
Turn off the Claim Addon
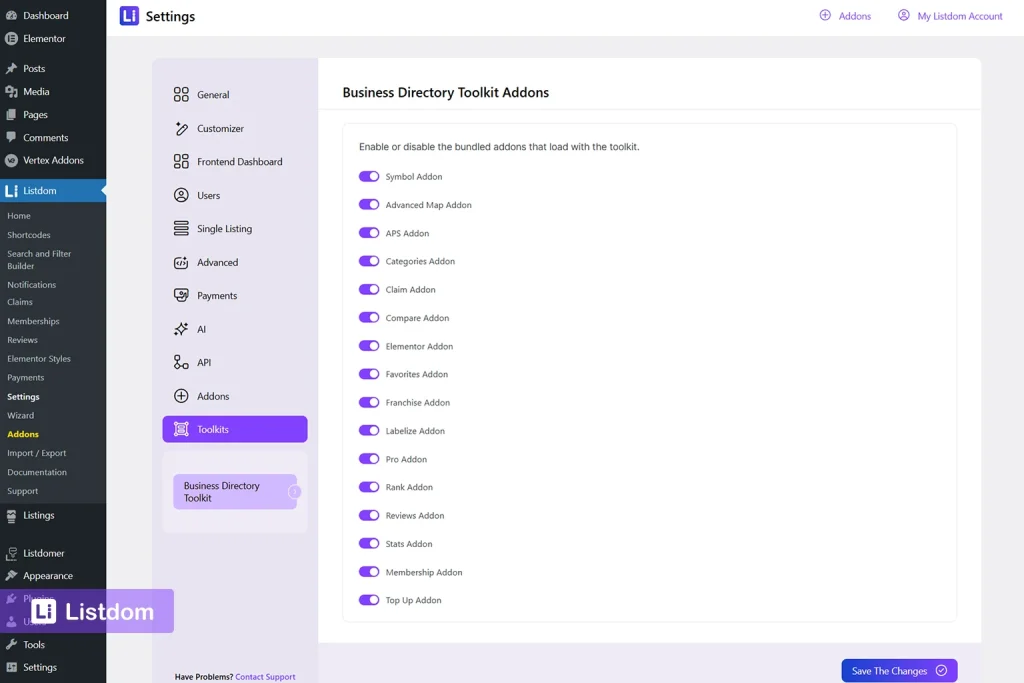pyautogui.click(x=369, y=289)
